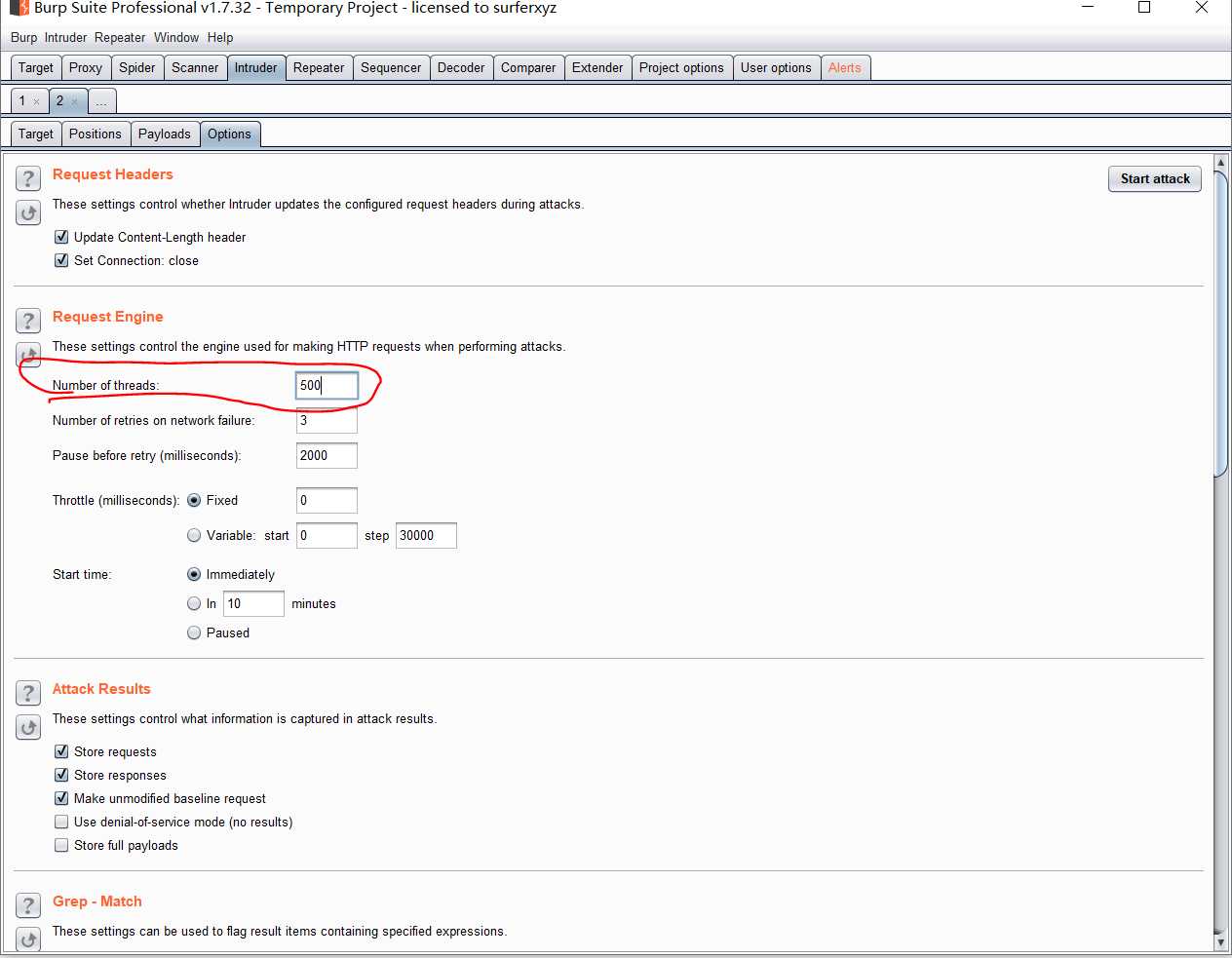This screenshot has width=1232, height=958.
Task: Open the Repeater menu
Action: (x=120, y=37)
